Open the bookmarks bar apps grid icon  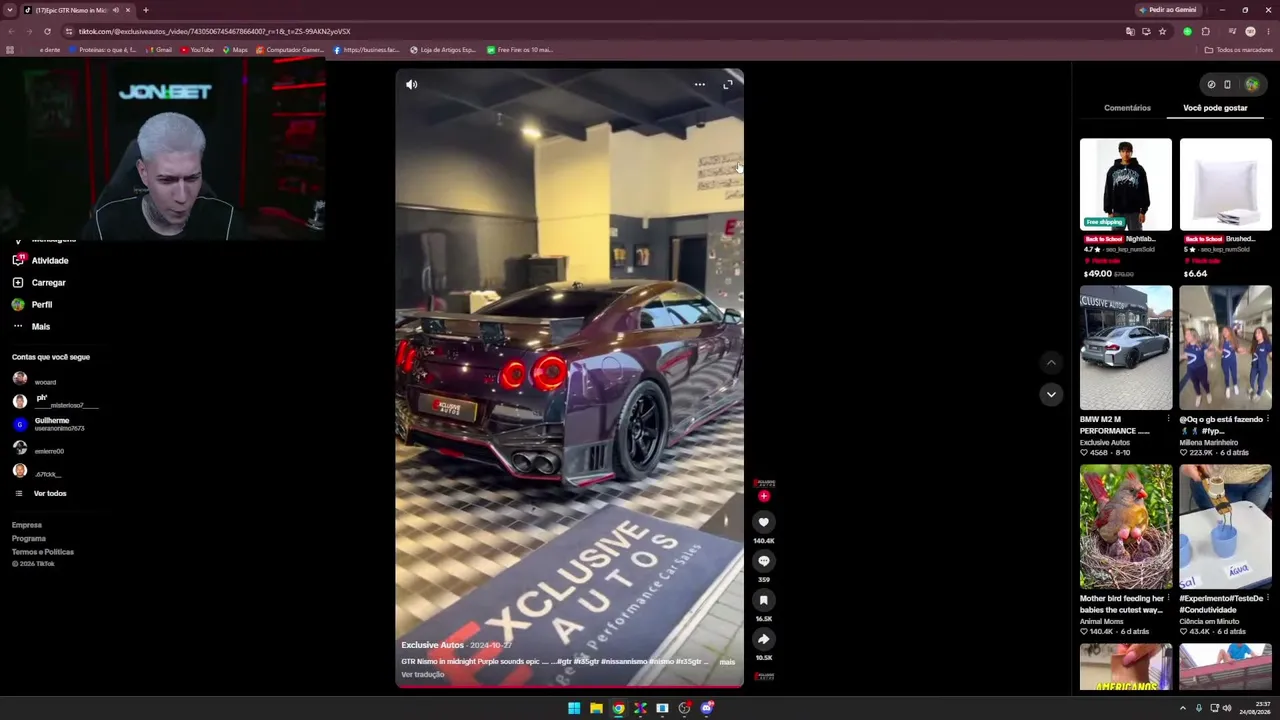click(x=10, y=50)
